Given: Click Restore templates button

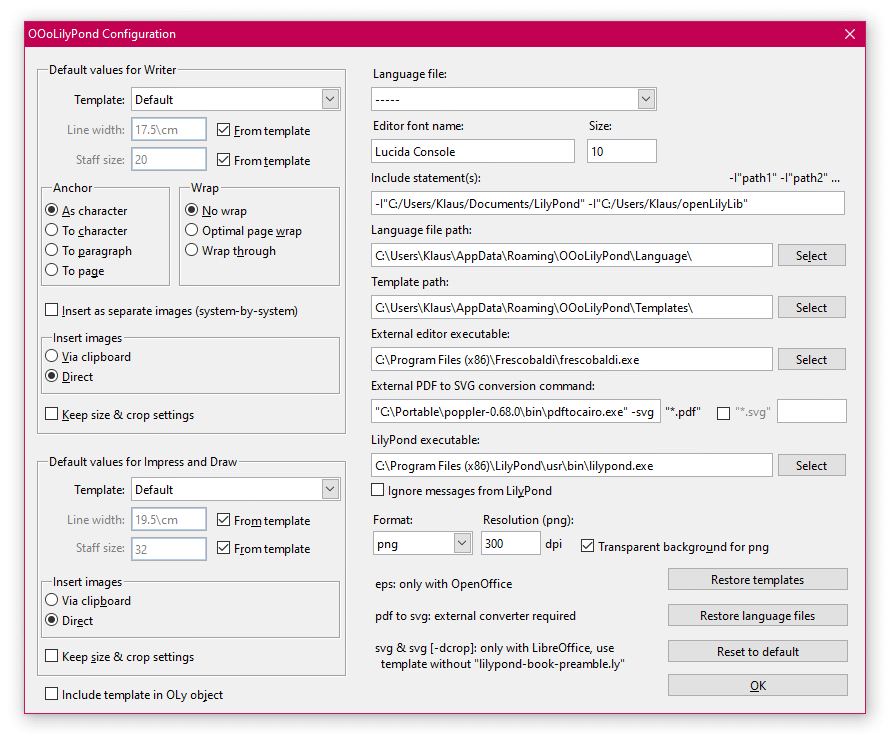Looking at the screenshot, I should pyautogui.click(x=757, y=580).
